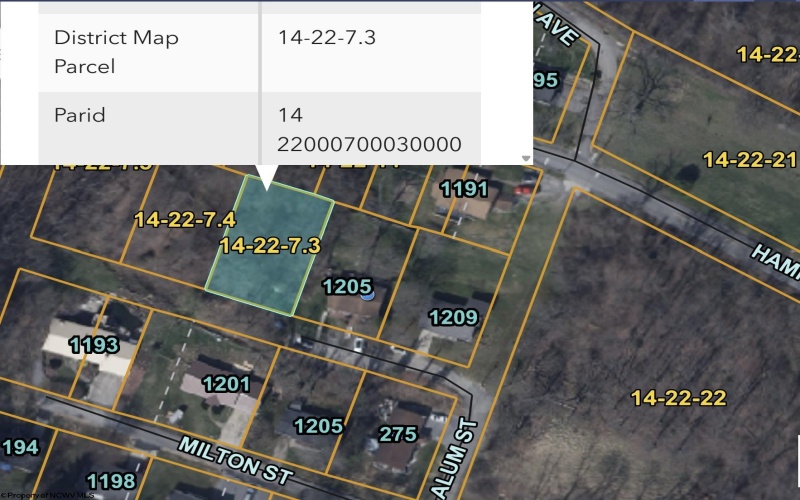Click the 14-22-21 parcel label
800x500 pixels.
749,160
